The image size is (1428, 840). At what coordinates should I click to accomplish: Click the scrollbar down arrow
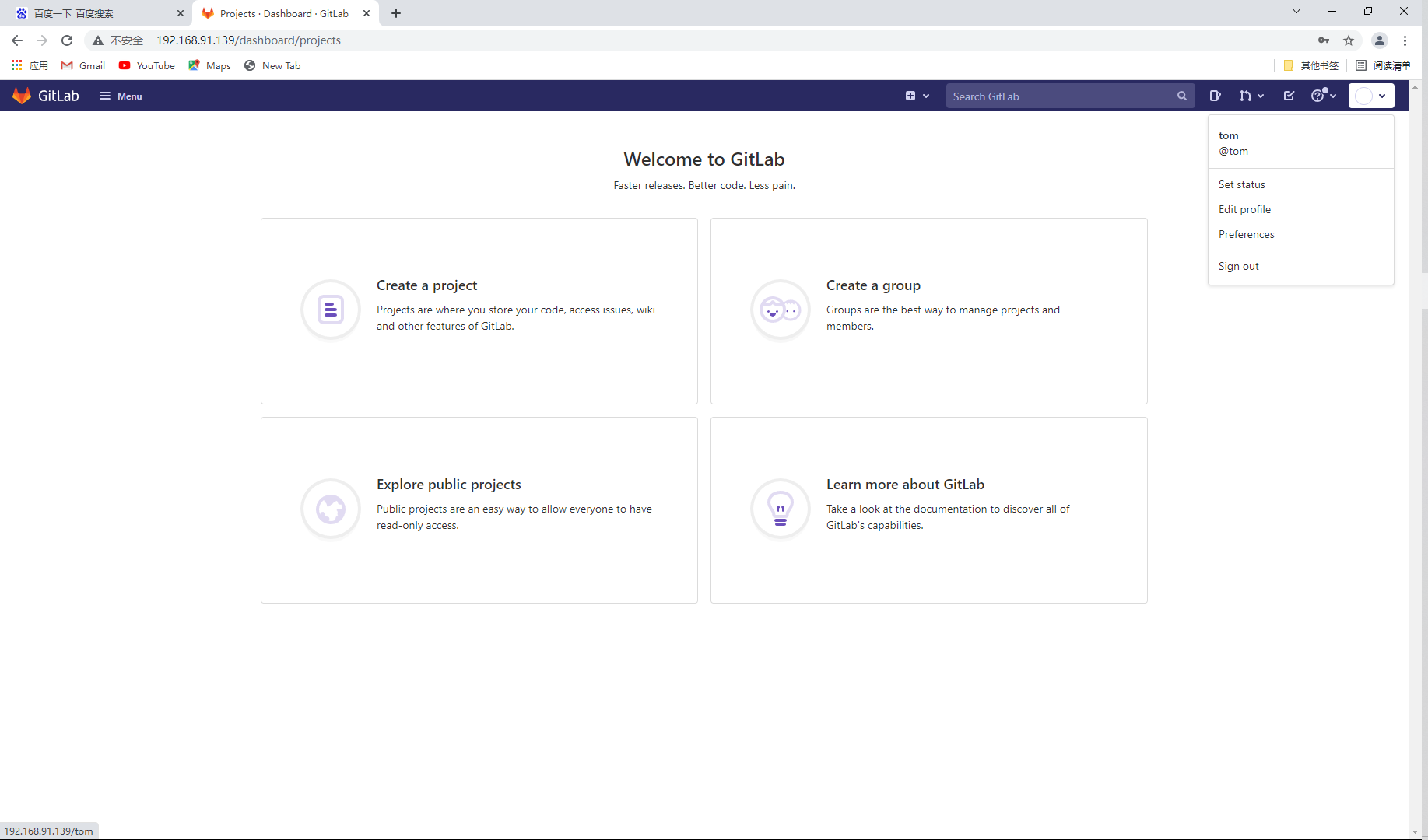click(1416, 832)
